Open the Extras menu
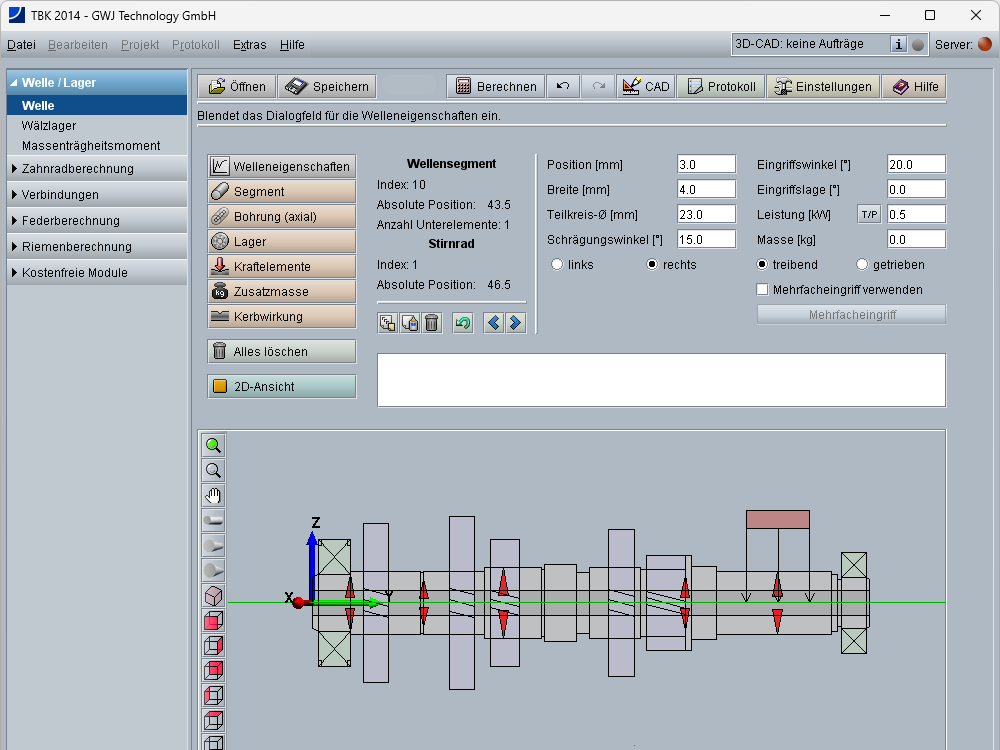Image resolution: width=1000 pixels, height=750 pixels. 249,45
